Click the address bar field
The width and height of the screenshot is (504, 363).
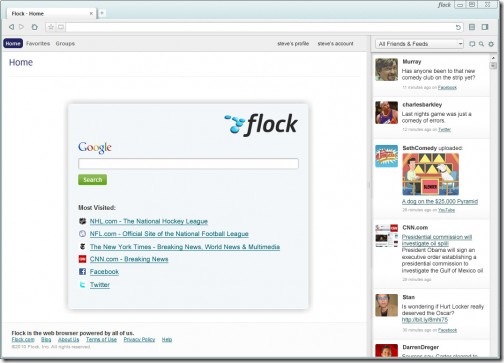[260, 27]
